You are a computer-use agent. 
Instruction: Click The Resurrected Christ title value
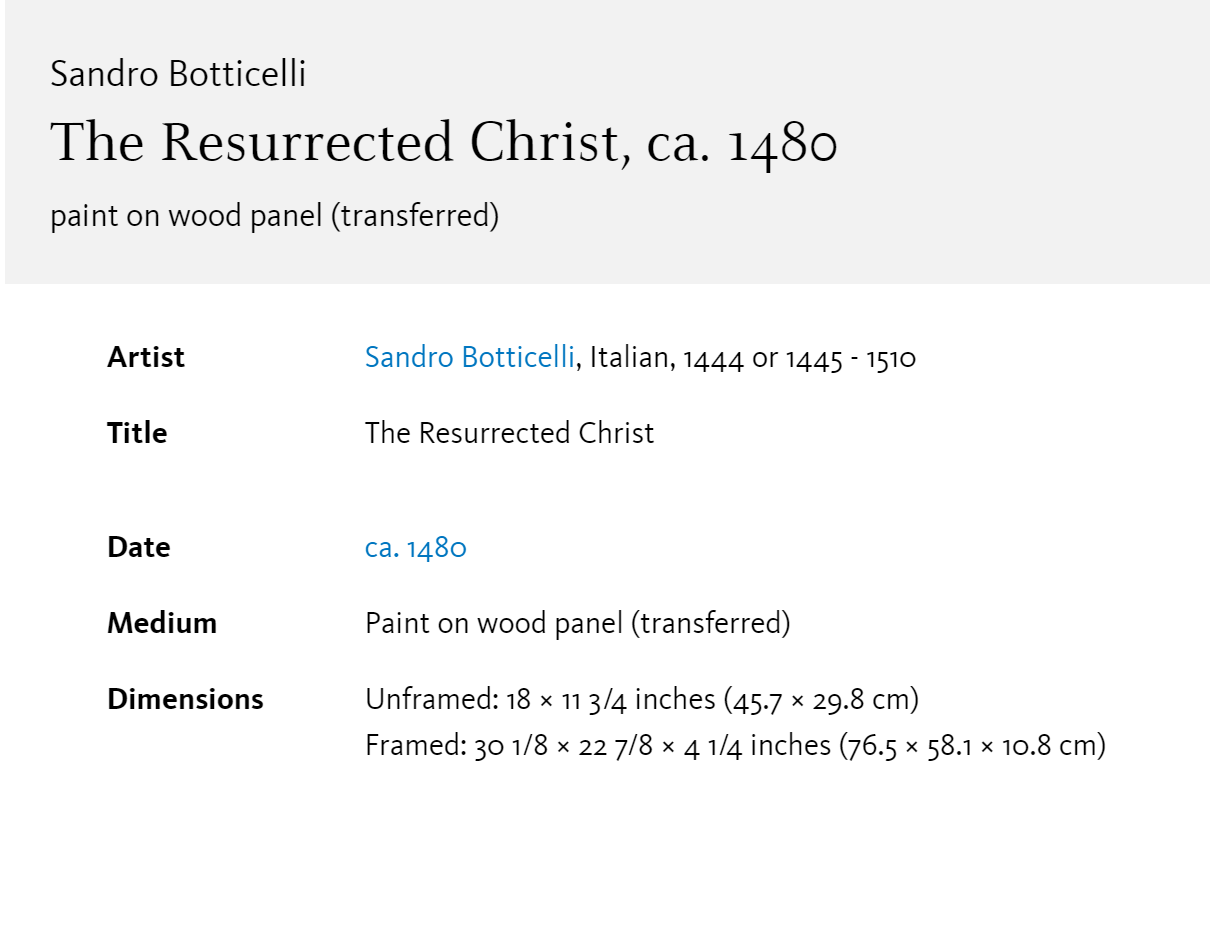point(509,433)
